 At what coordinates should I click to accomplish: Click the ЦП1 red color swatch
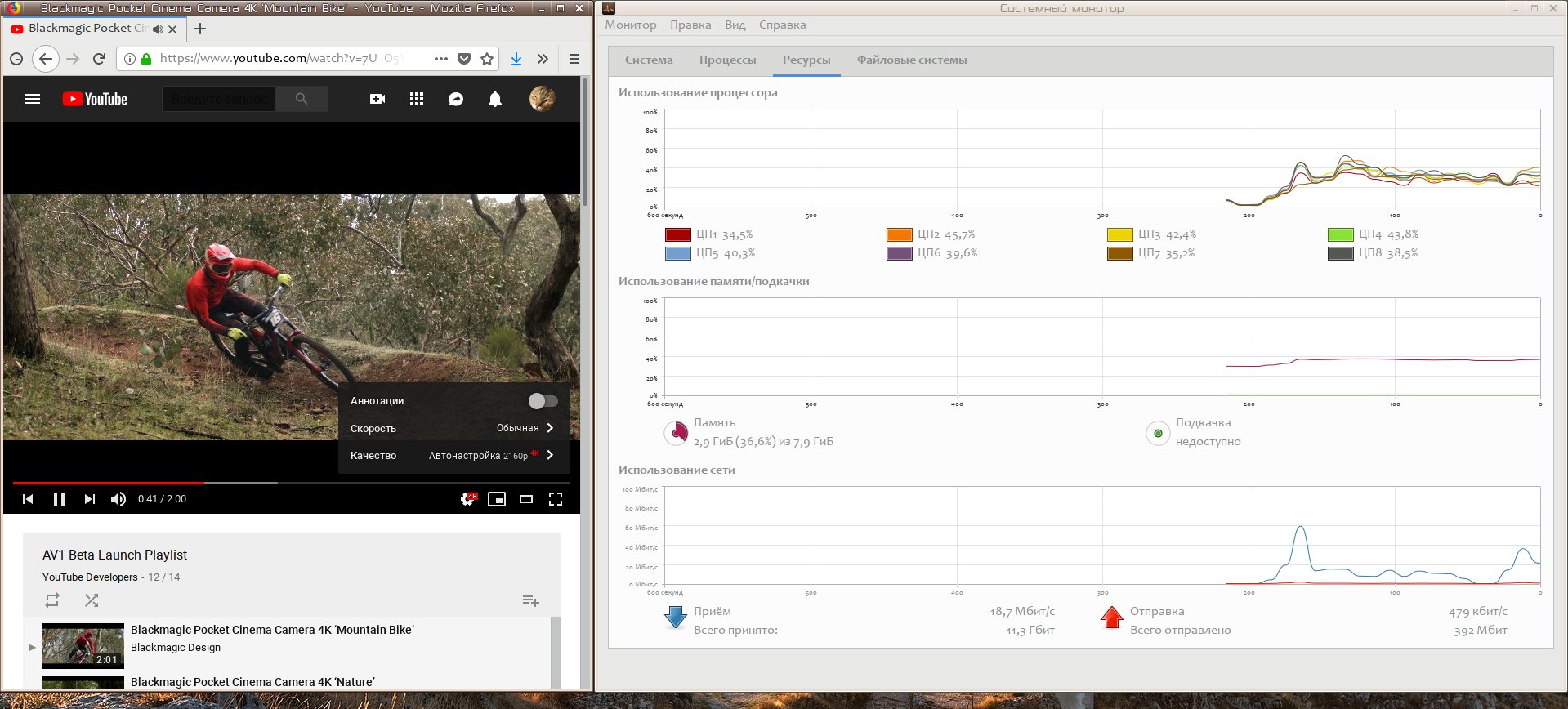click(678, 234)
